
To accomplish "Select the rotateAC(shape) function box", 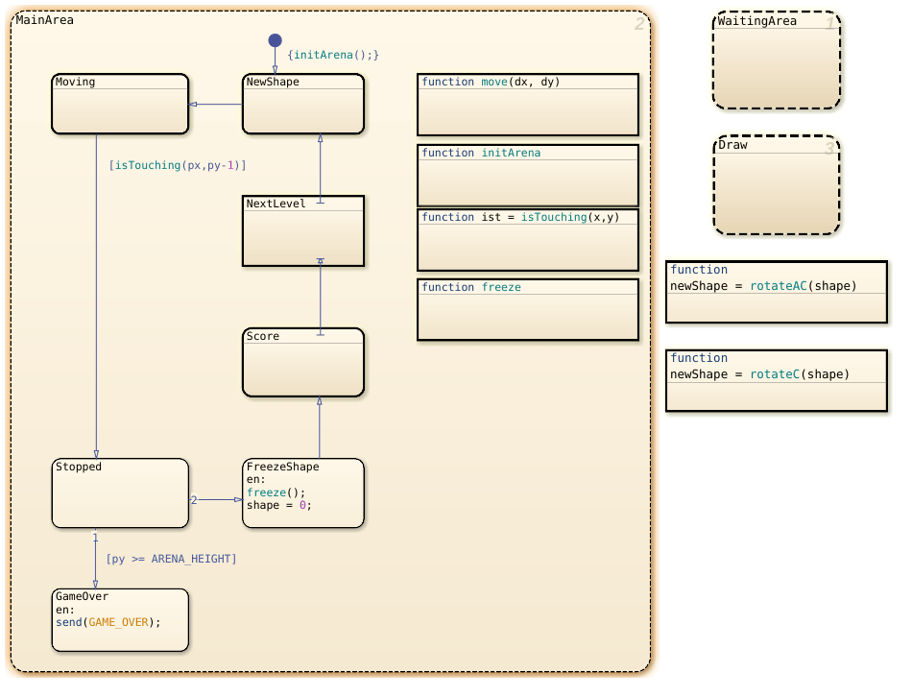I will pyautogui.click(x=776, y=292).
